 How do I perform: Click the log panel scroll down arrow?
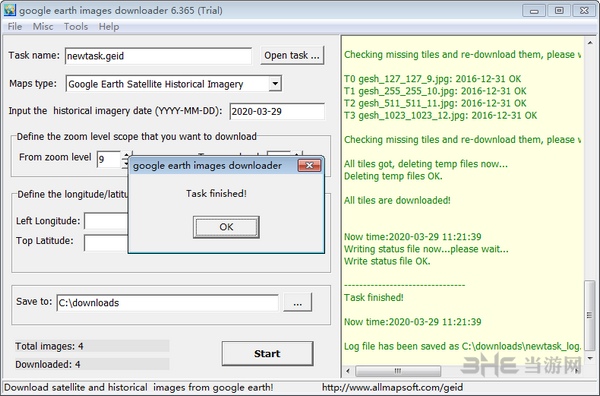point(590,359)
